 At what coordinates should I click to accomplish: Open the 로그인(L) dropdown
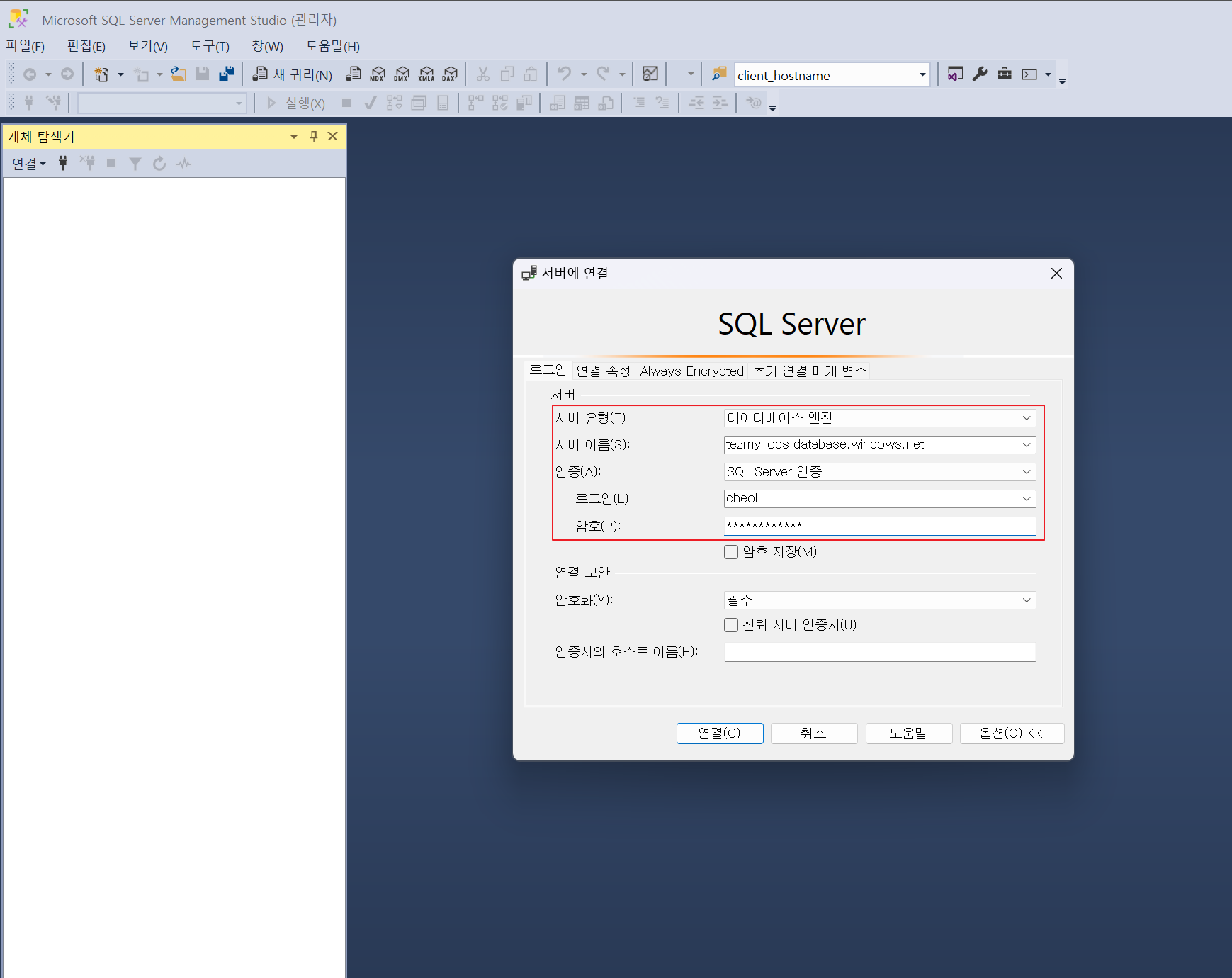click(1027, 499)
